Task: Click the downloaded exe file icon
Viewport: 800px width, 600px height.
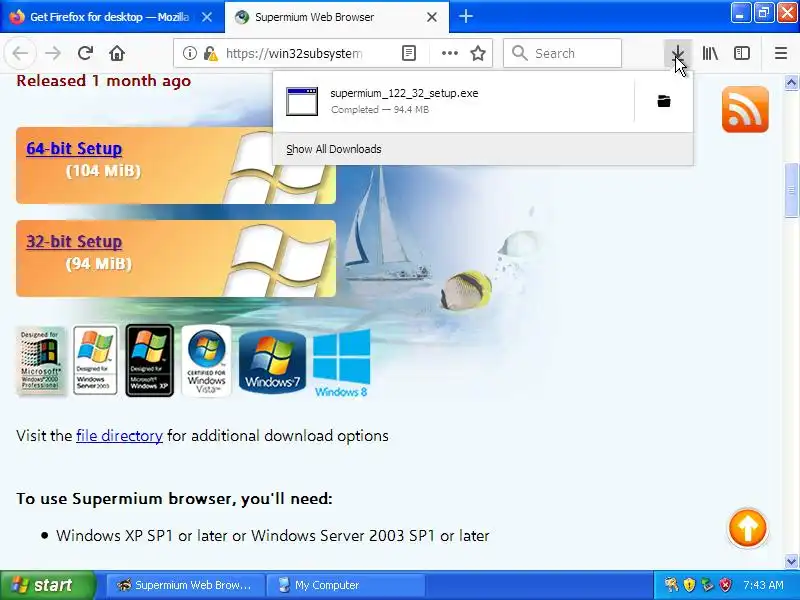Action: [302, 101]
